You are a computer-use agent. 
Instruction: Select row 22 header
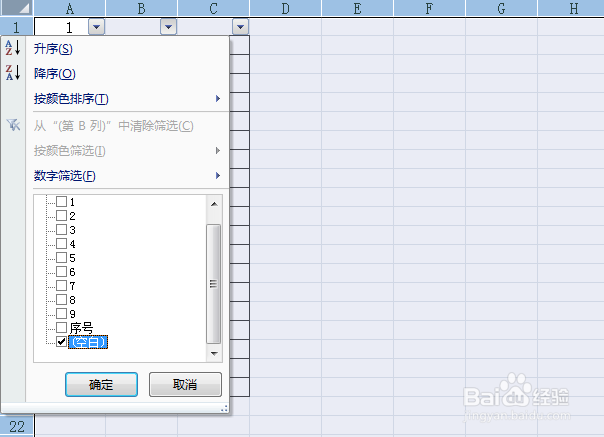point(16,426)
